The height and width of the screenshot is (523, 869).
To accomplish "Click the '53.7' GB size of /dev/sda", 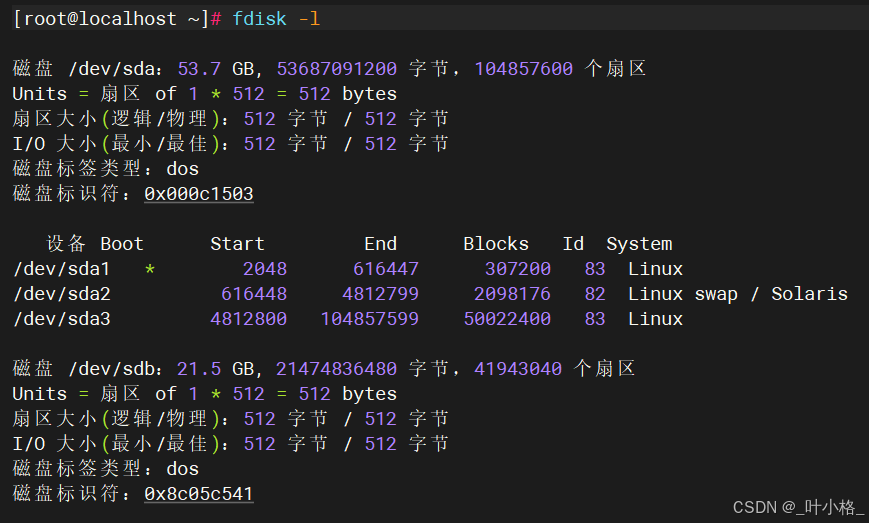I will click(199, 69).
